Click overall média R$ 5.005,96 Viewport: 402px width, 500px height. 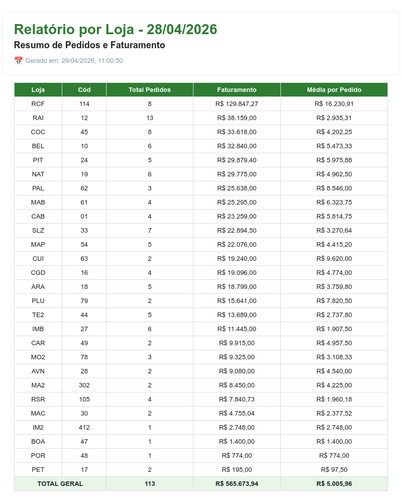pyautogui.click(x=334, y=484)
